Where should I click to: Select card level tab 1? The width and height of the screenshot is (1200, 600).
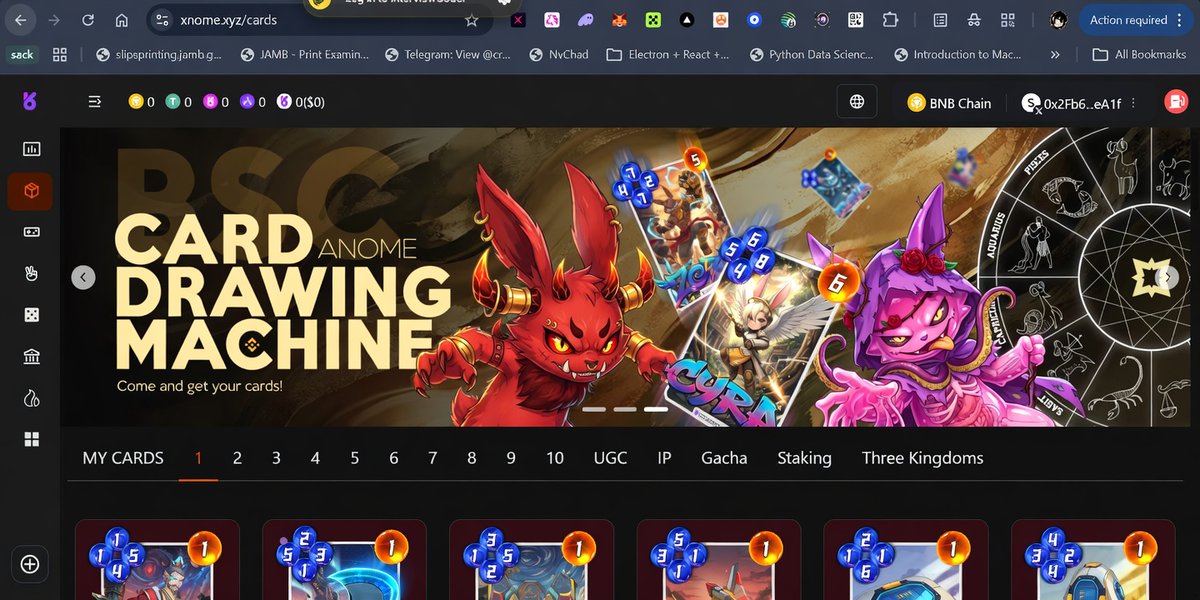pyautogui.click(x=198, y=458)
